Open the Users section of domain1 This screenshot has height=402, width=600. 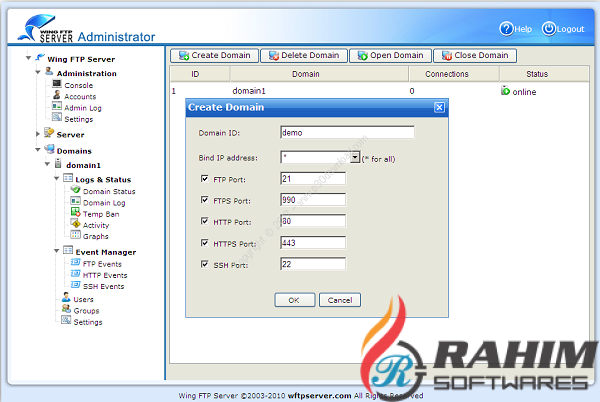pos(84,298)
